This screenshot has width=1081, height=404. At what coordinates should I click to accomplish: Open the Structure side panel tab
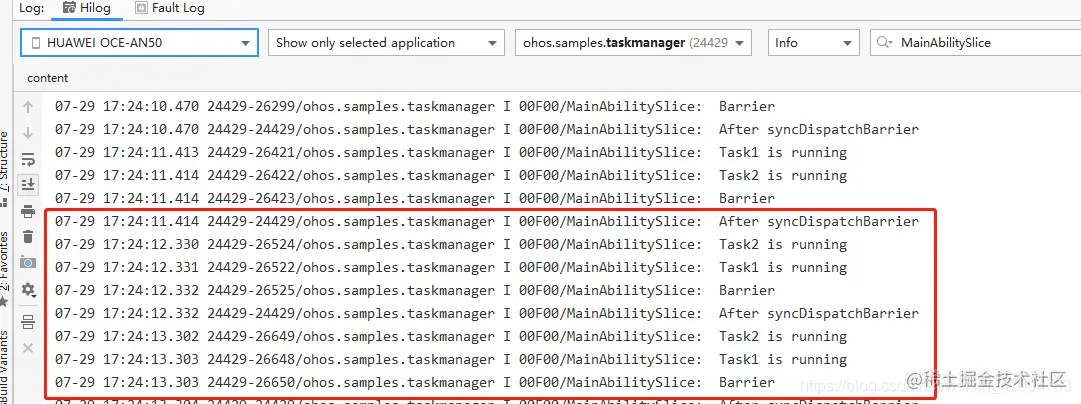click(4, 168)
